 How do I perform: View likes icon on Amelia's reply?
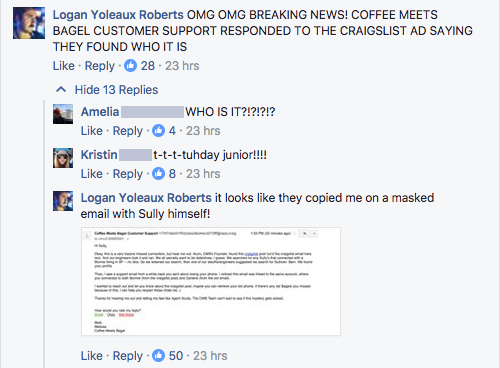pyautogui.click(x=158, y=131)
